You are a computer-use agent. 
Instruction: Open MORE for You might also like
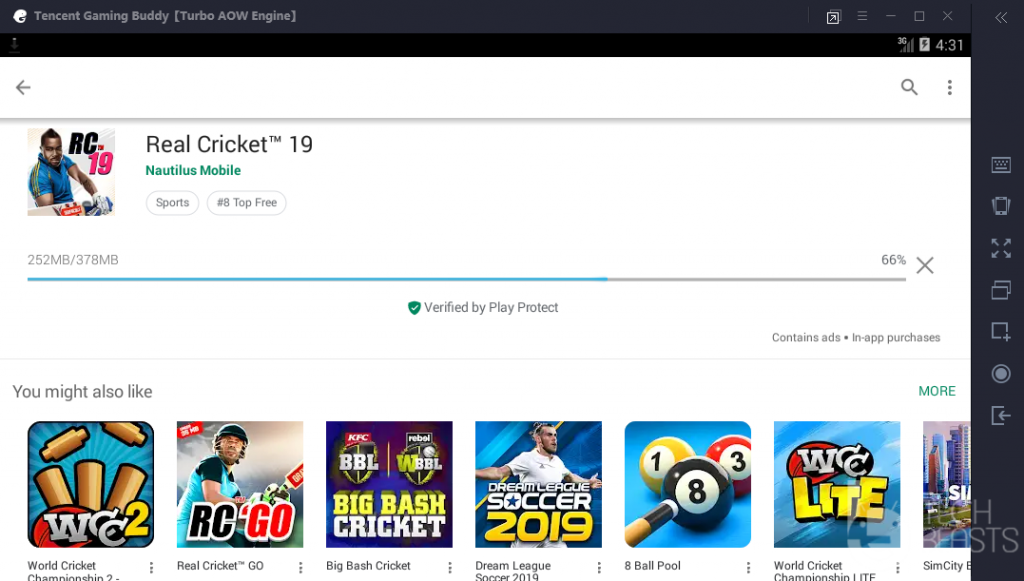[x=936, y=391]
